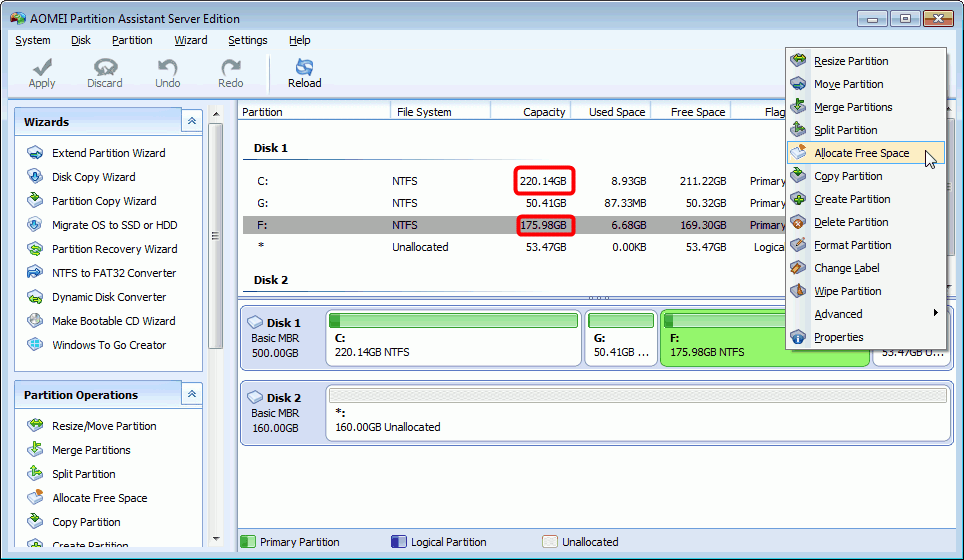Click Resize/Move Partition icon in sidebar
This screenshot has width=964, height=560.
(x=35, y=425)
